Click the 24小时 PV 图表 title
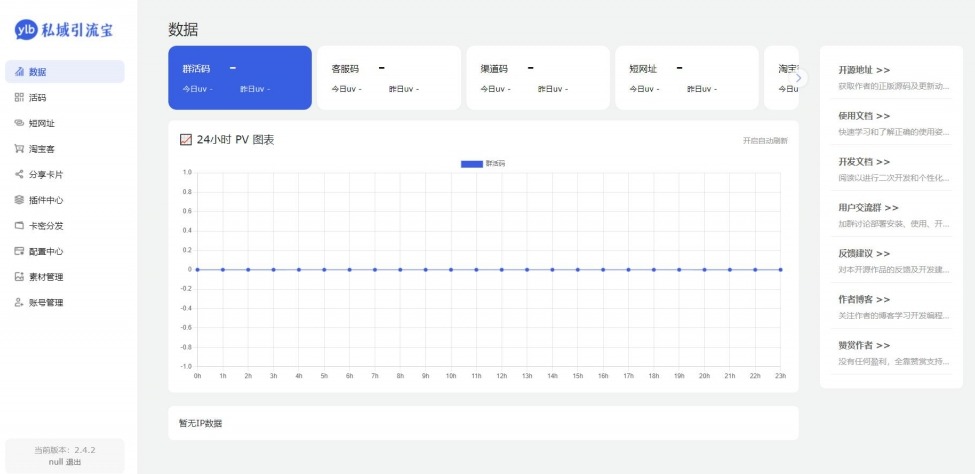975x474 pixels. click(x=235, y=140)
